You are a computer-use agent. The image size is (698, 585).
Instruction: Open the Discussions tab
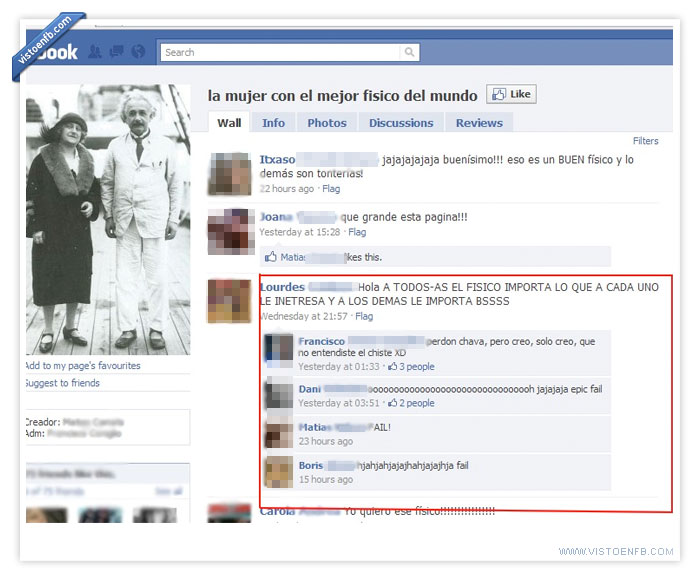(401, 123)
